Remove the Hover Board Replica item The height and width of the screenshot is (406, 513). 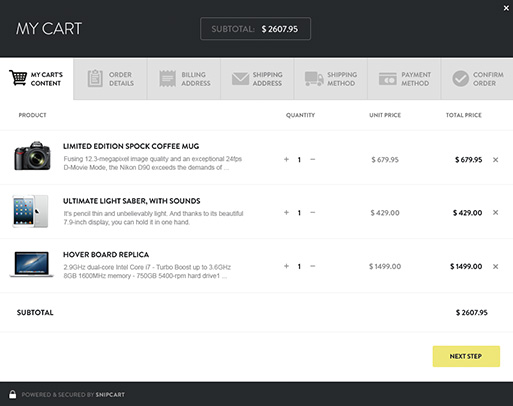point(495,266)
